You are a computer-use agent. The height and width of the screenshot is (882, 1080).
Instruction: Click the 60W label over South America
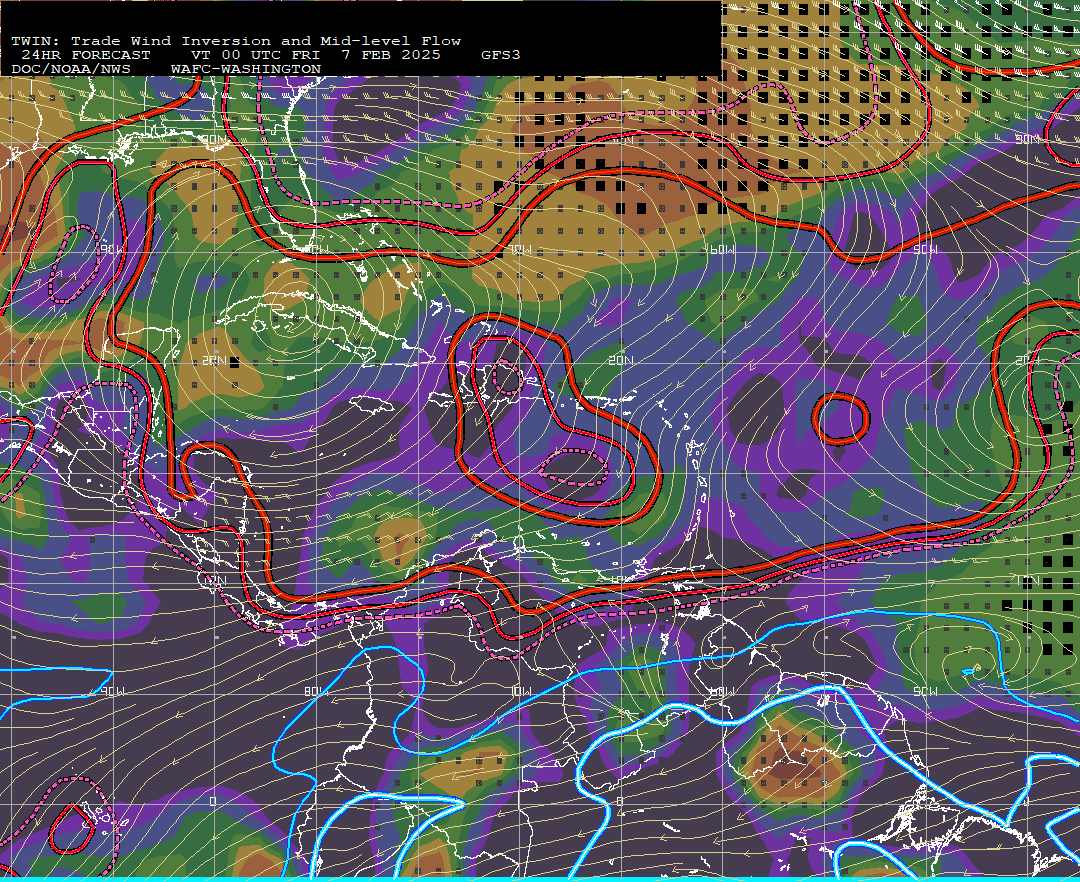(722, 691)
